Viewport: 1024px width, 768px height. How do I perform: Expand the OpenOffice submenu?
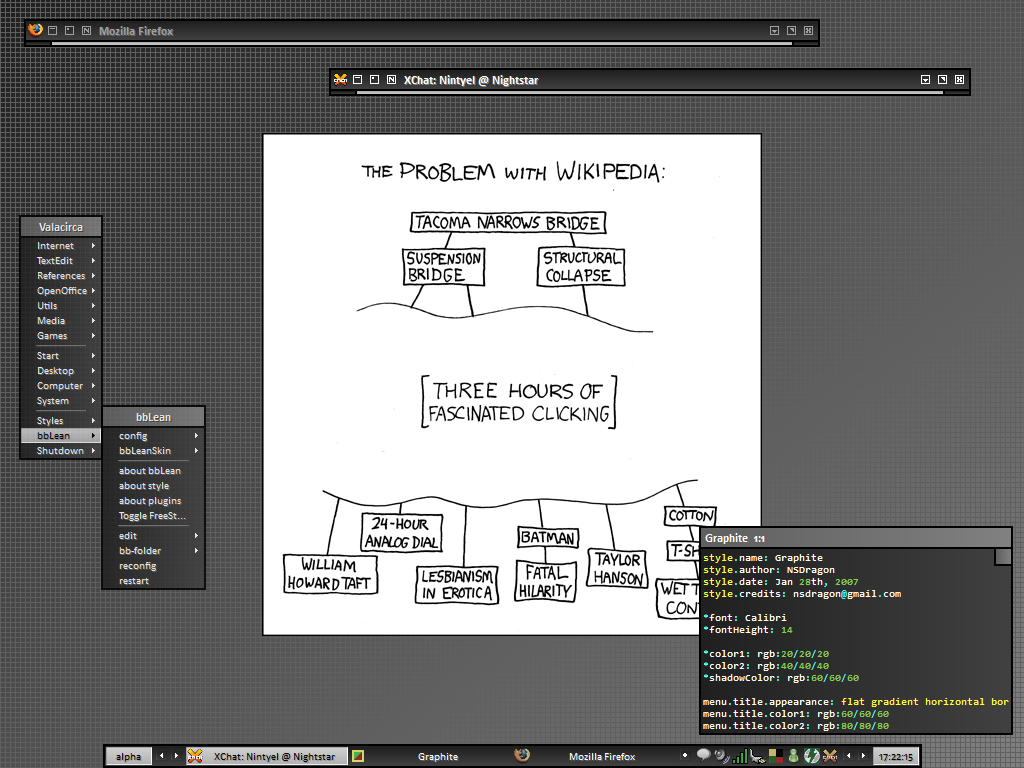tap(61, 291)
